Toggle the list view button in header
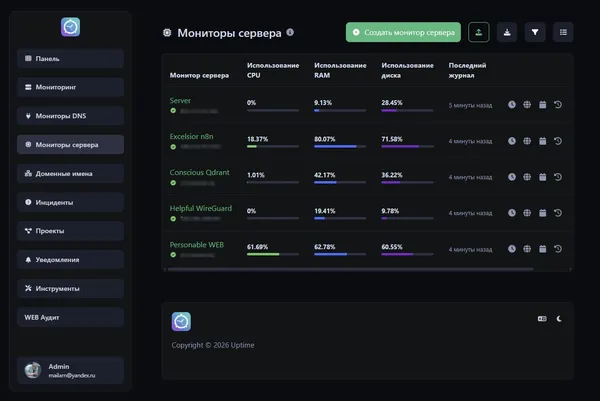The image size is (600, 401). pos(563,32)
